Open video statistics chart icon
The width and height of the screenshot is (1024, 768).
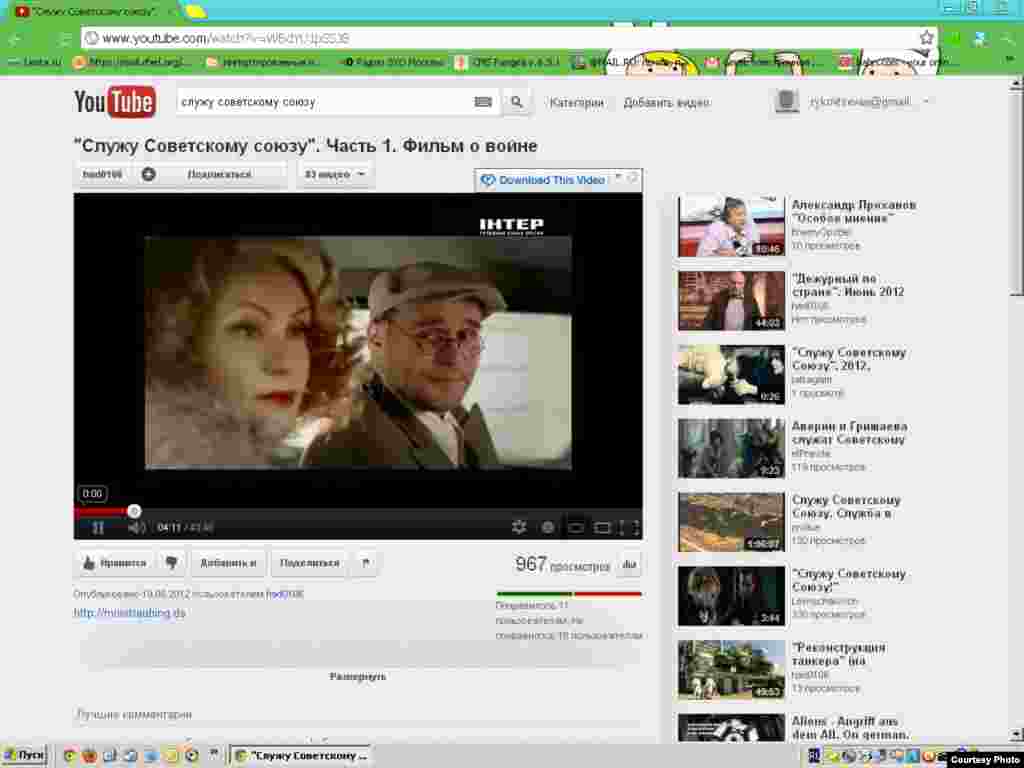point(629,565)
